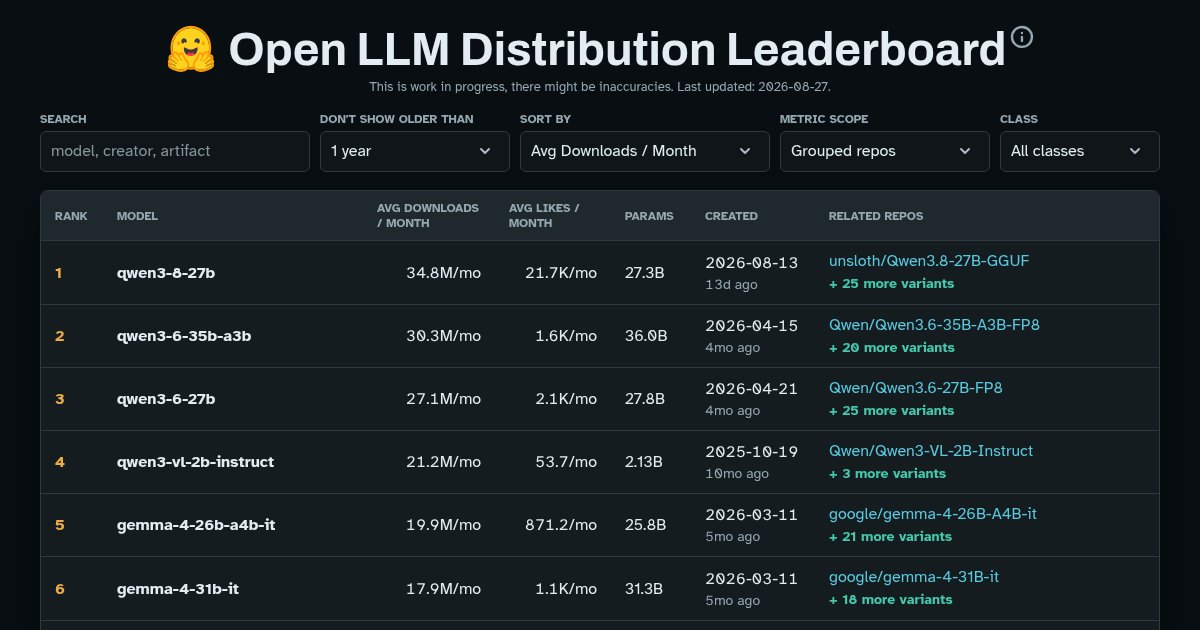
Task: Click rank number 1
Action: [58, 272]
